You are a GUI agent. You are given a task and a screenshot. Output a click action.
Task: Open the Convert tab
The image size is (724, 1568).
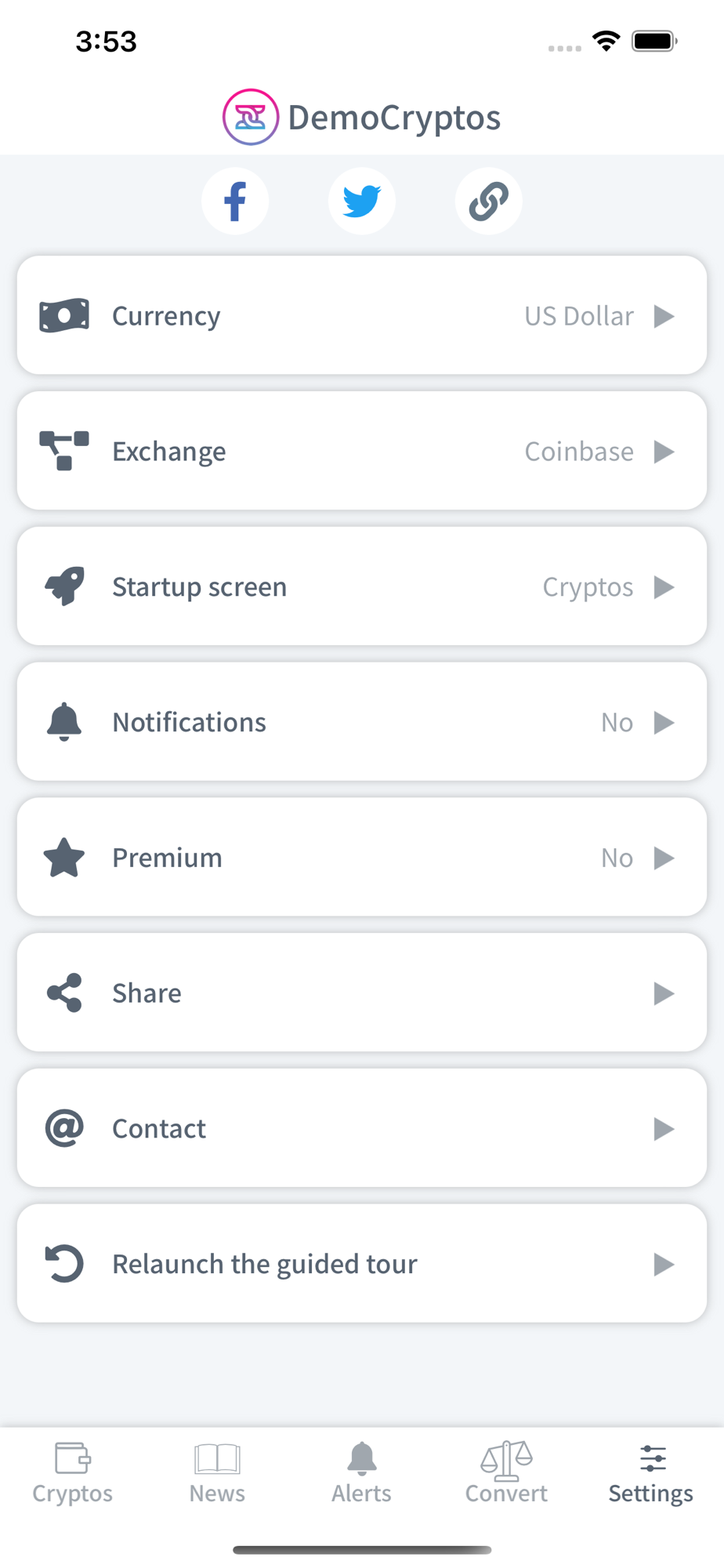click(x=506, y=1473)
